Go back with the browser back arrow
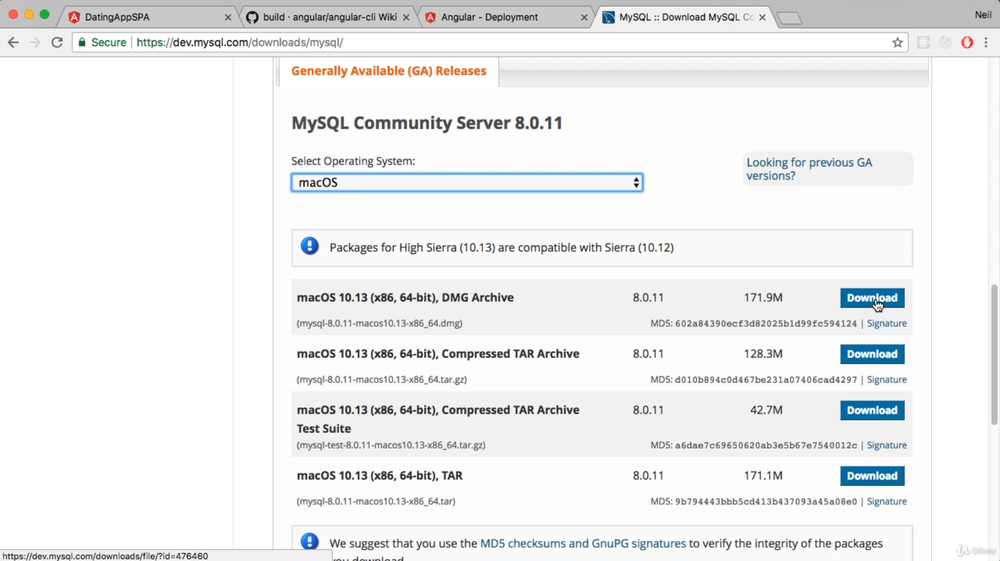 13,42
